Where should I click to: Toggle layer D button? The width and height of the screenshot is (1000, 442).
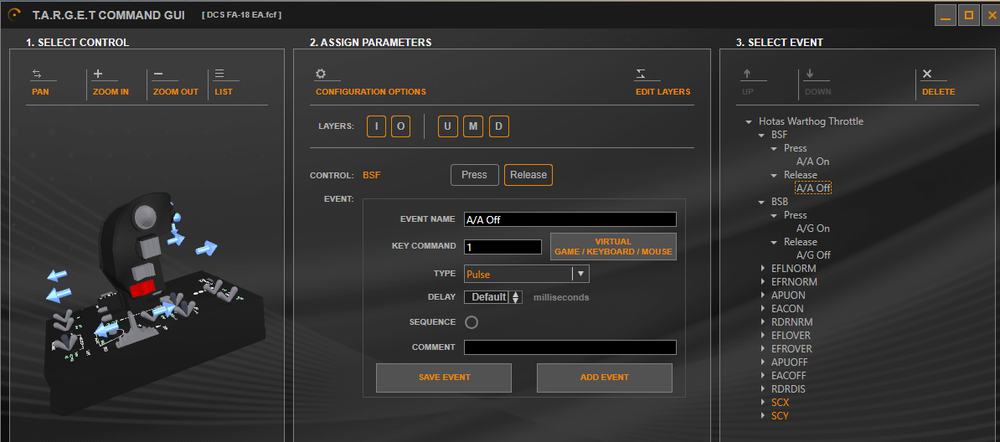coord(499,126)
